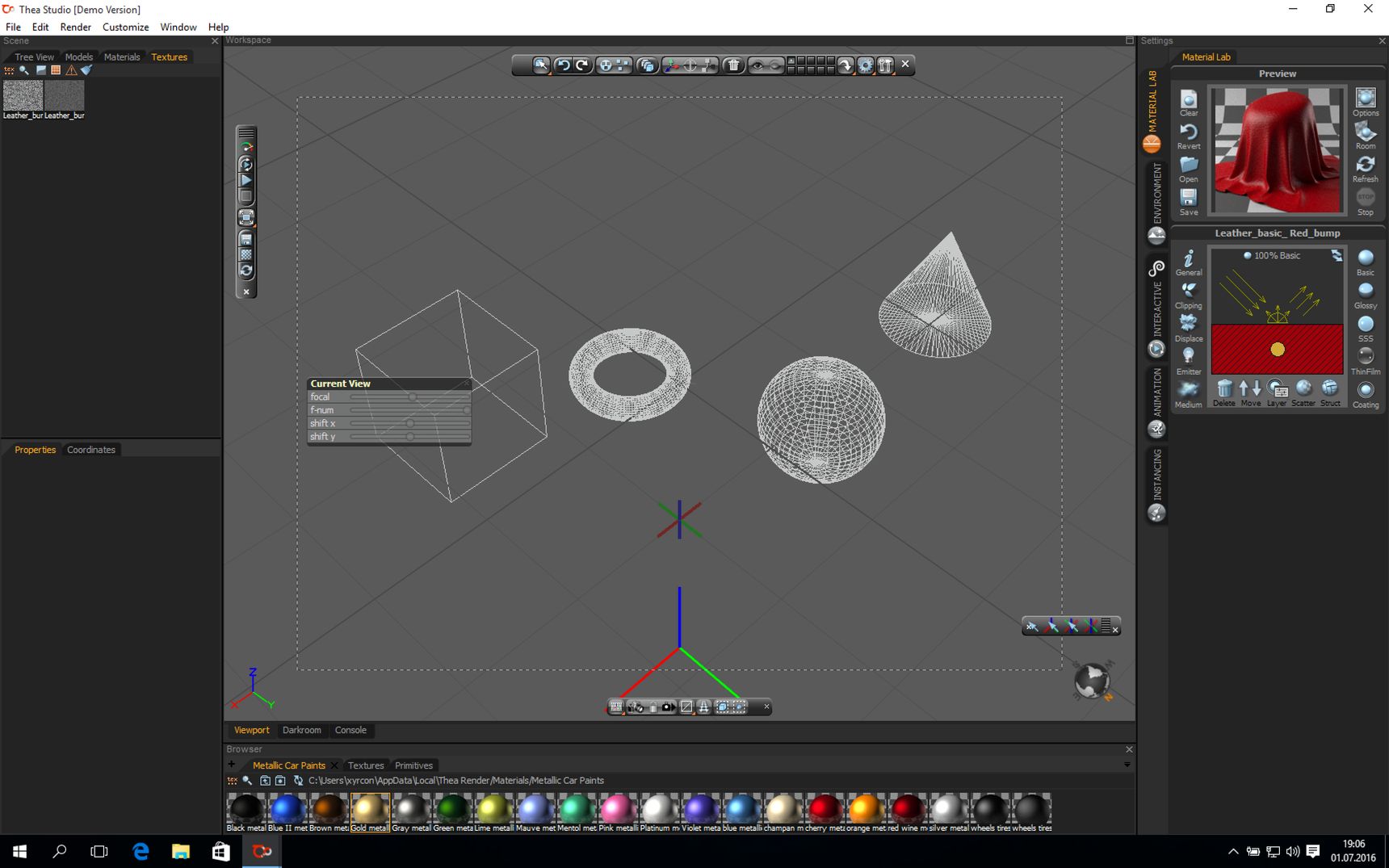Click the browser refresh folder icon
The image size is (1389, 868).
(x=298, y=781)
